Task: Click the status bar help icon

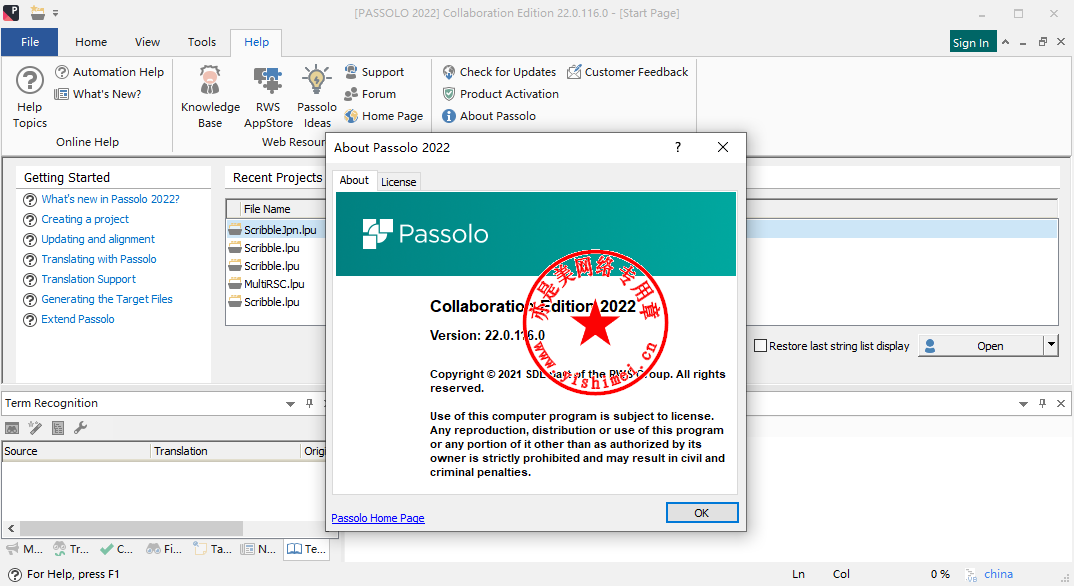Action: click(x=14, y=574)
